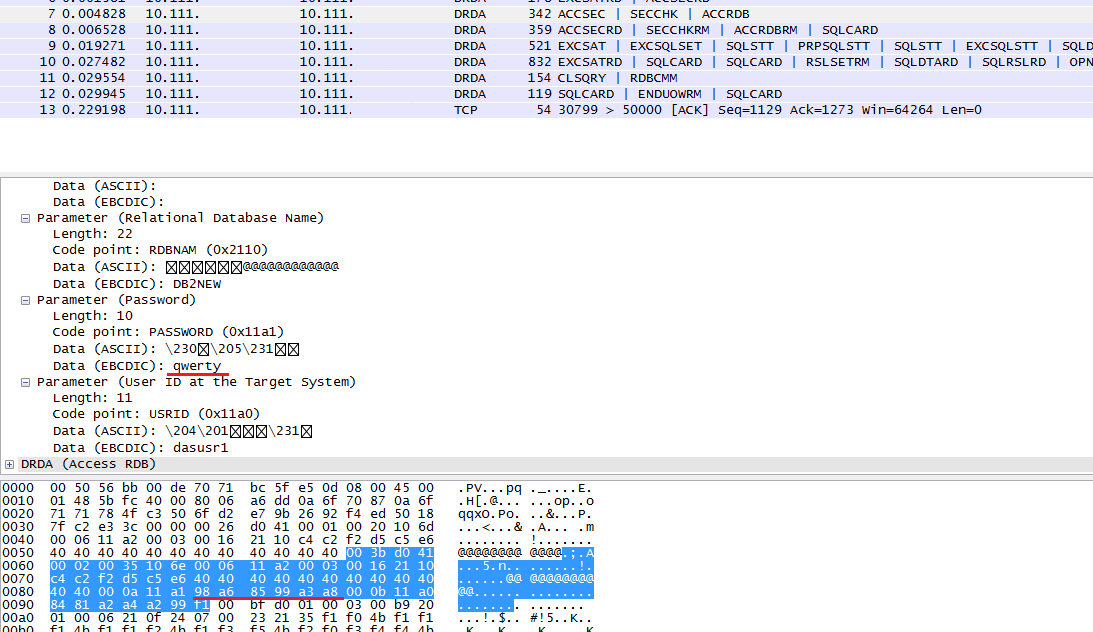This screenshot has height=632, width=1093.
Task: Click the EBCDIC password value qwerty
Action: pos(197,366)
